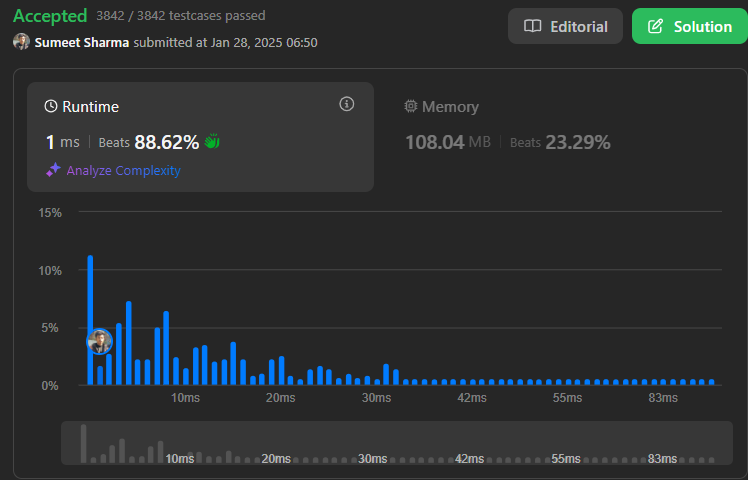The image size is (748, 480).
Task: Click the clock icon beside Runtime
Action: coord(51,107)
